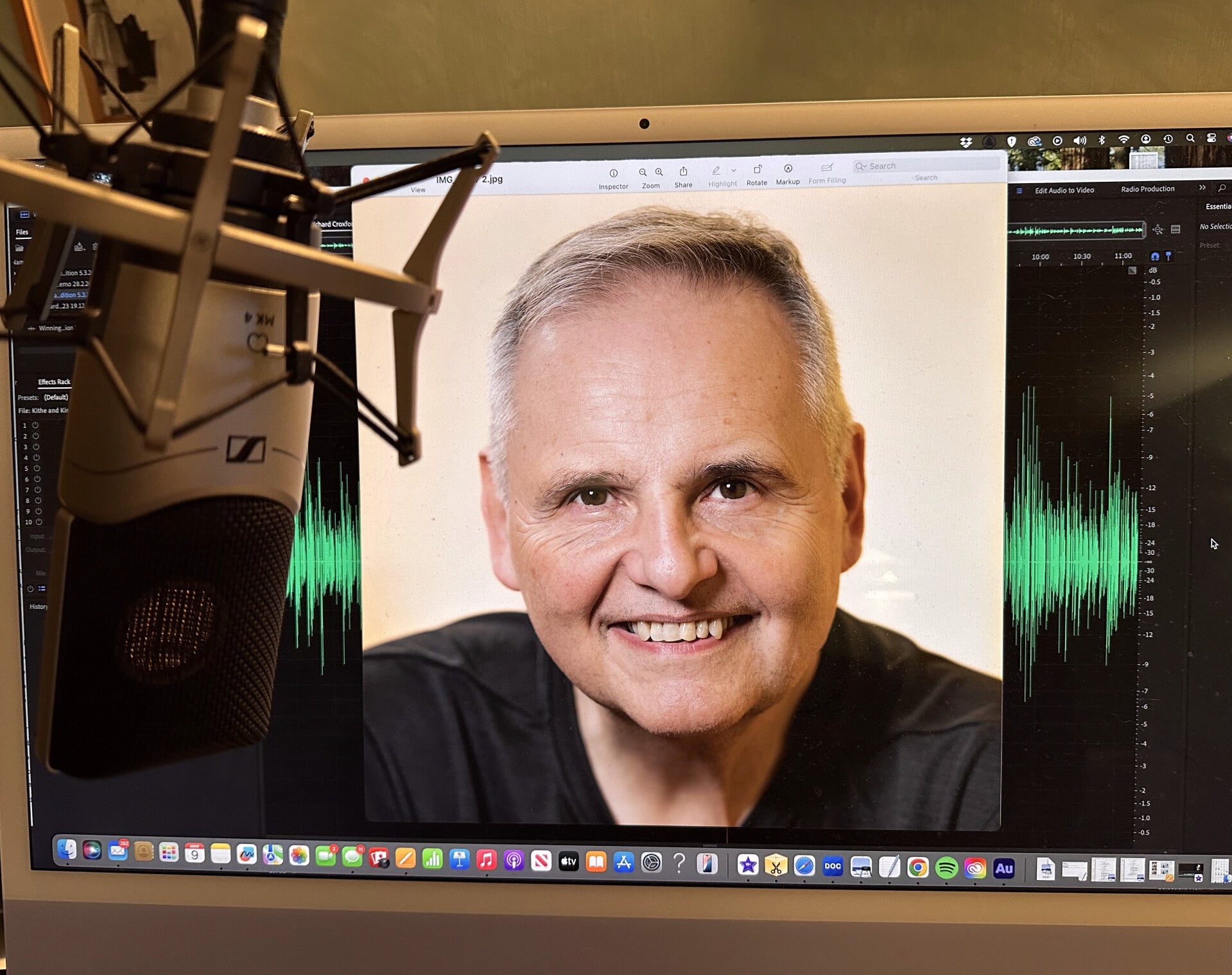Activate the Highlight tool in Preview
This screenshot has width=1232, height=975.
coord(716,171)
